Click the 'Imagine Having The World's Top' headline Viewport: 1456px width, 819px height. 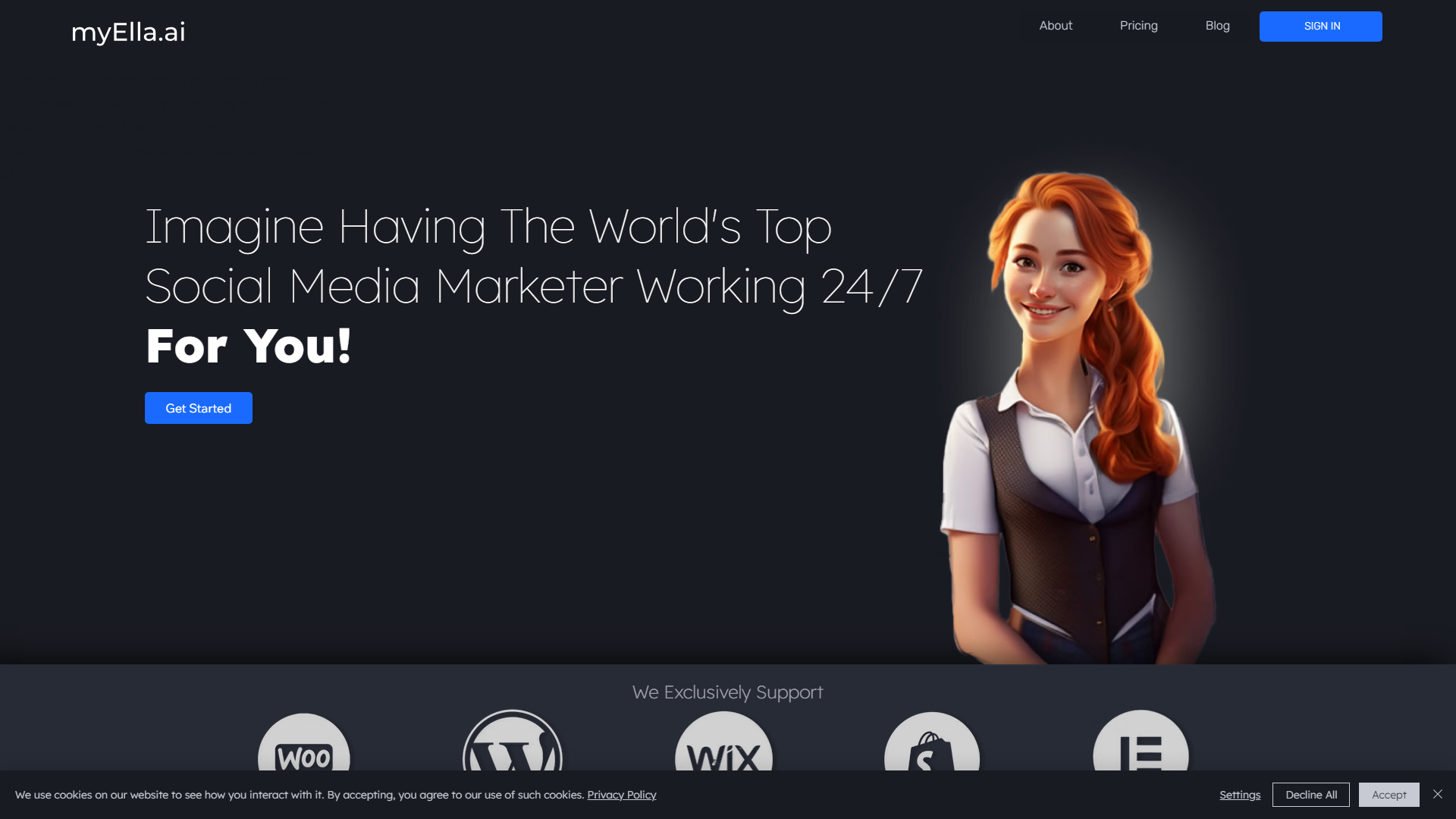tap(488, 227)
